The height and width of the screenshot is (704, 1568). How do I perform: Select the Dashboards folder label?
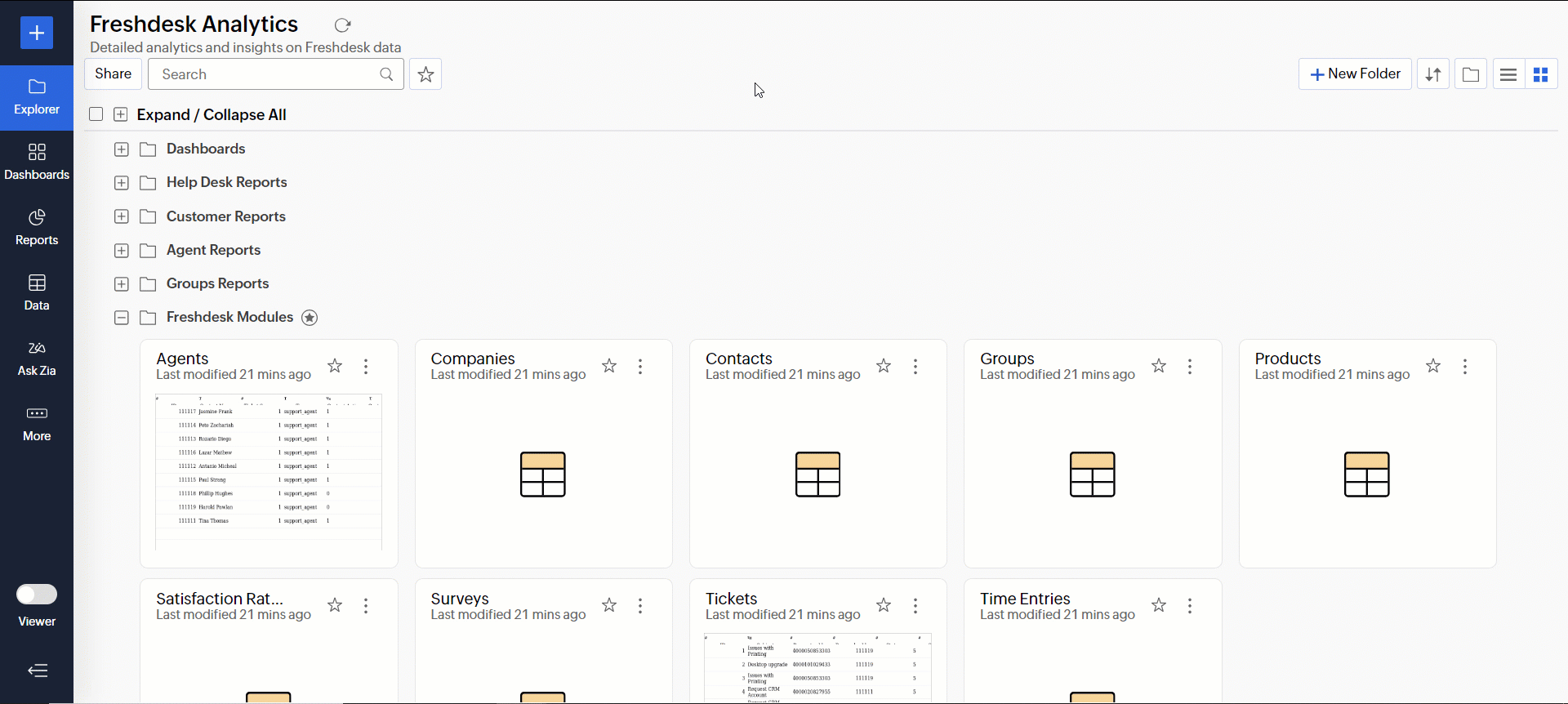[x=206, y=149]
